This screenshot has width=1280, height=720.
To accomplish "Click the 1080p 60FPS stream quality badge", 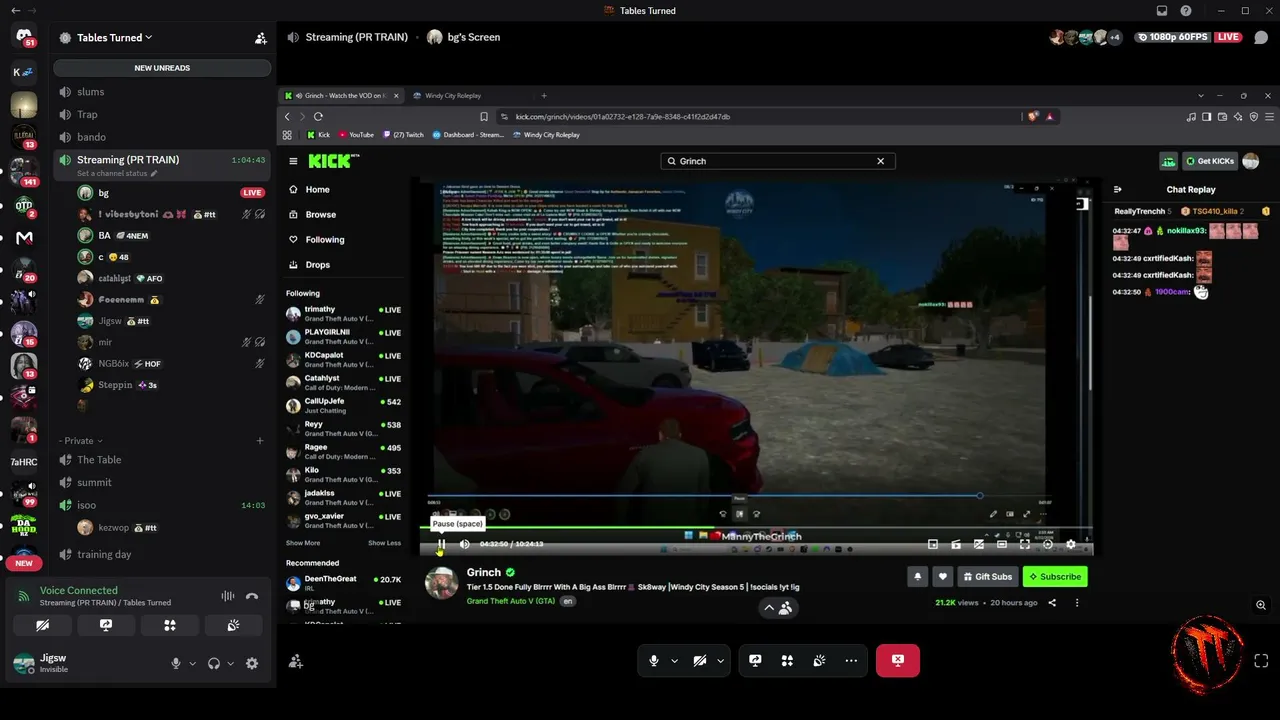I will [x=1174, y=37].
